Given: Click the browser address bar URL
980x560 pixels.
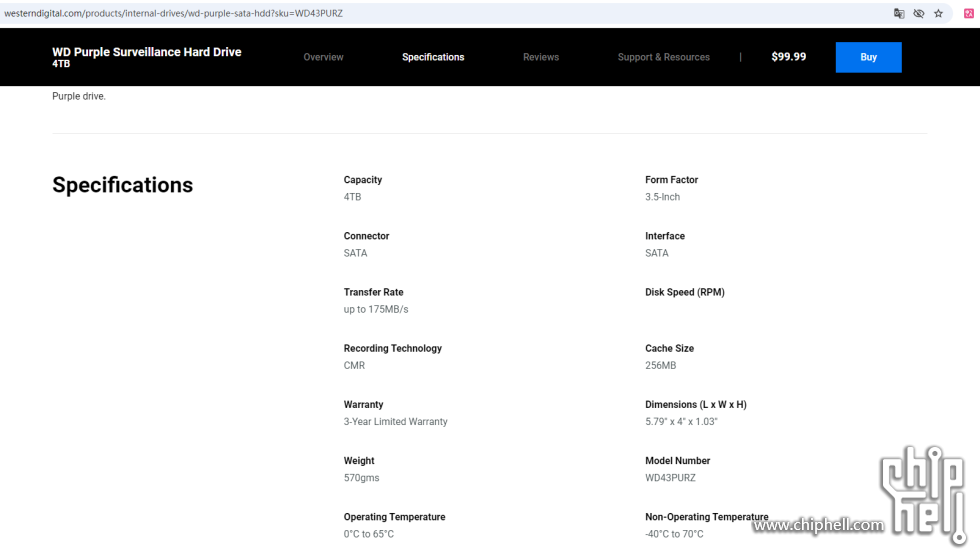Looking at the screenshot, I should 174,13.
